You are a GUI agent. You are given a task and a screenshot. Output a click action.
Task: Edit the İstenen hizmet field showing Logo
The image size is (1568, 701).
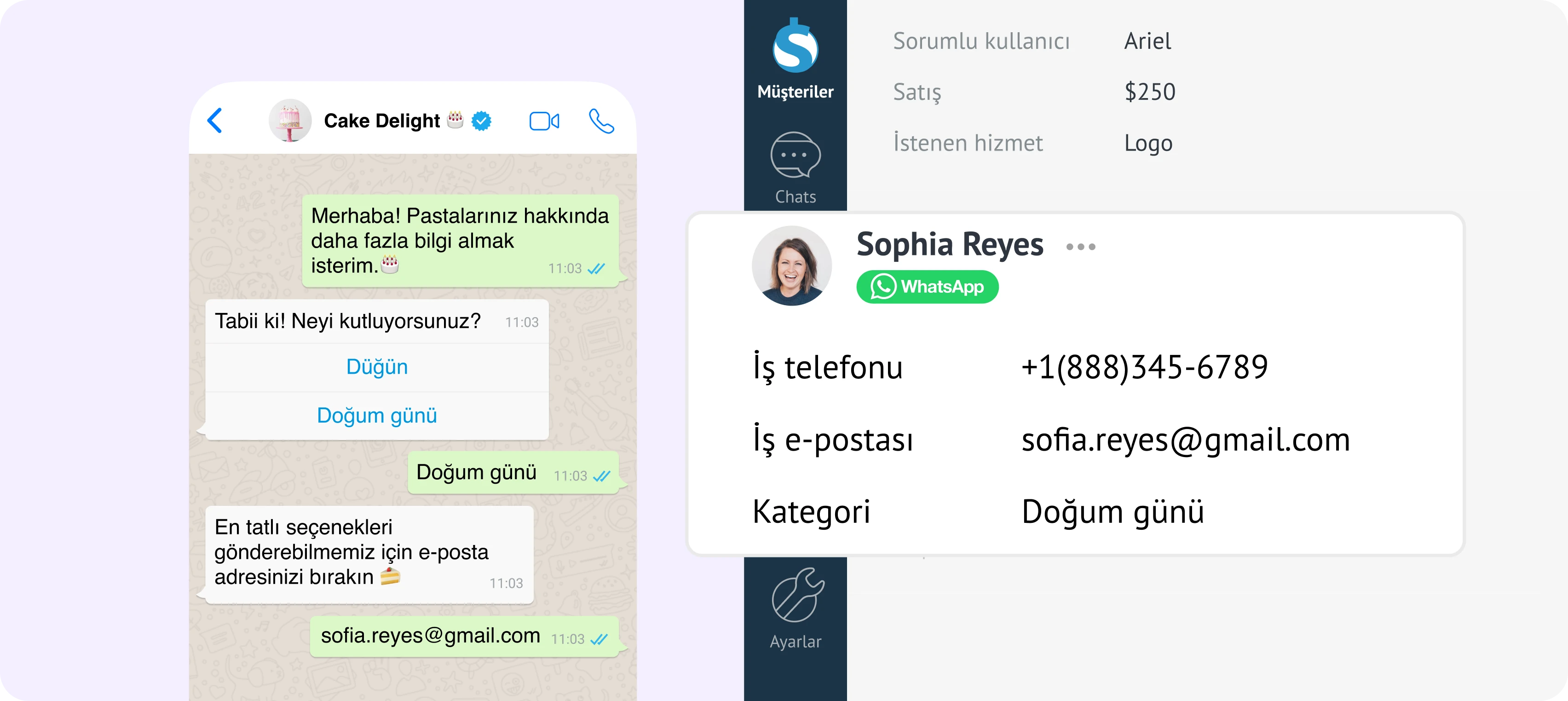pyautogui.click(x=1148, y=143)
